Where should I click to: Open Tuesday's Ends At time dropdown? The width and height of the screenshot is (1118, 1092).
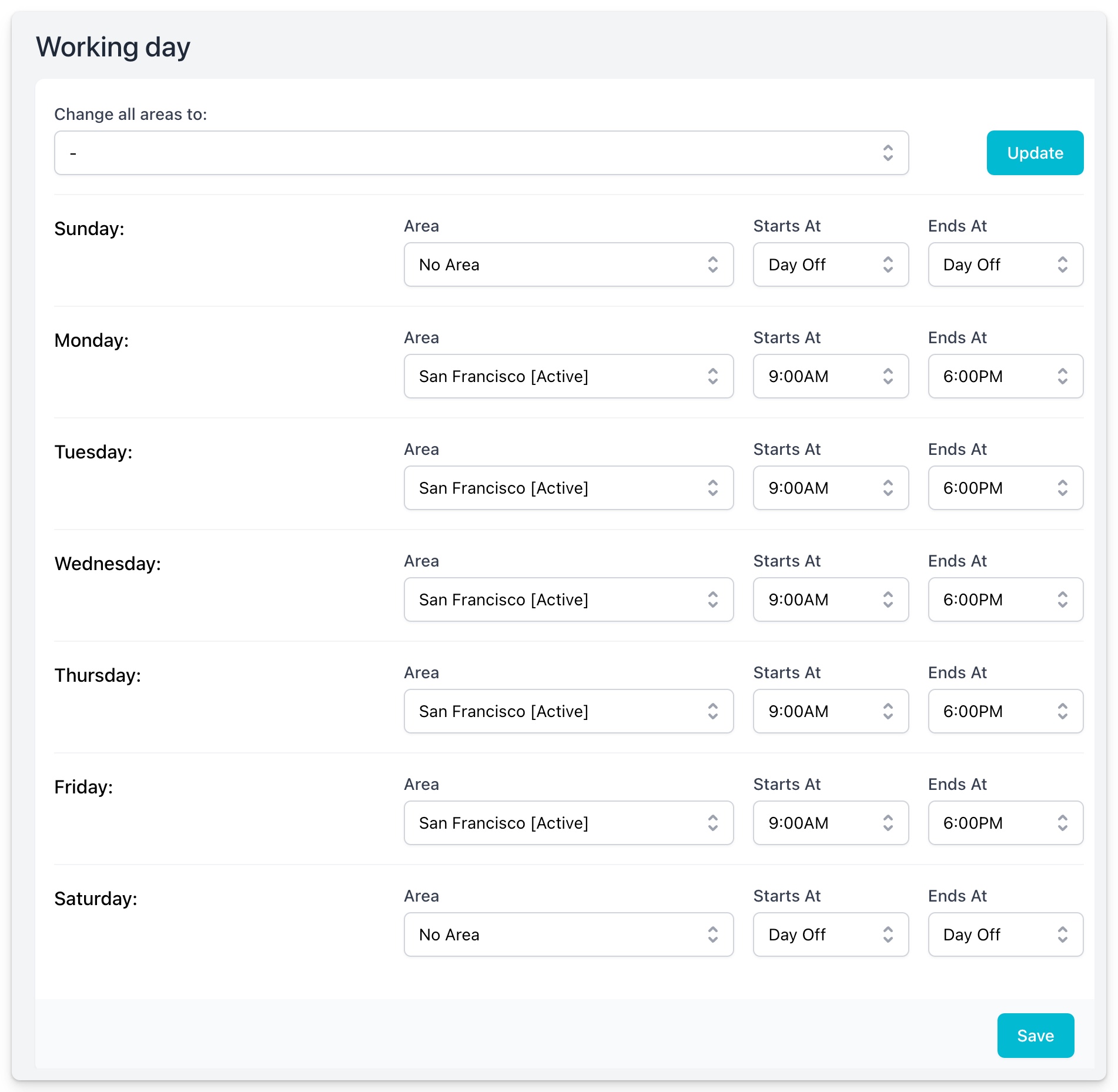1005,488
